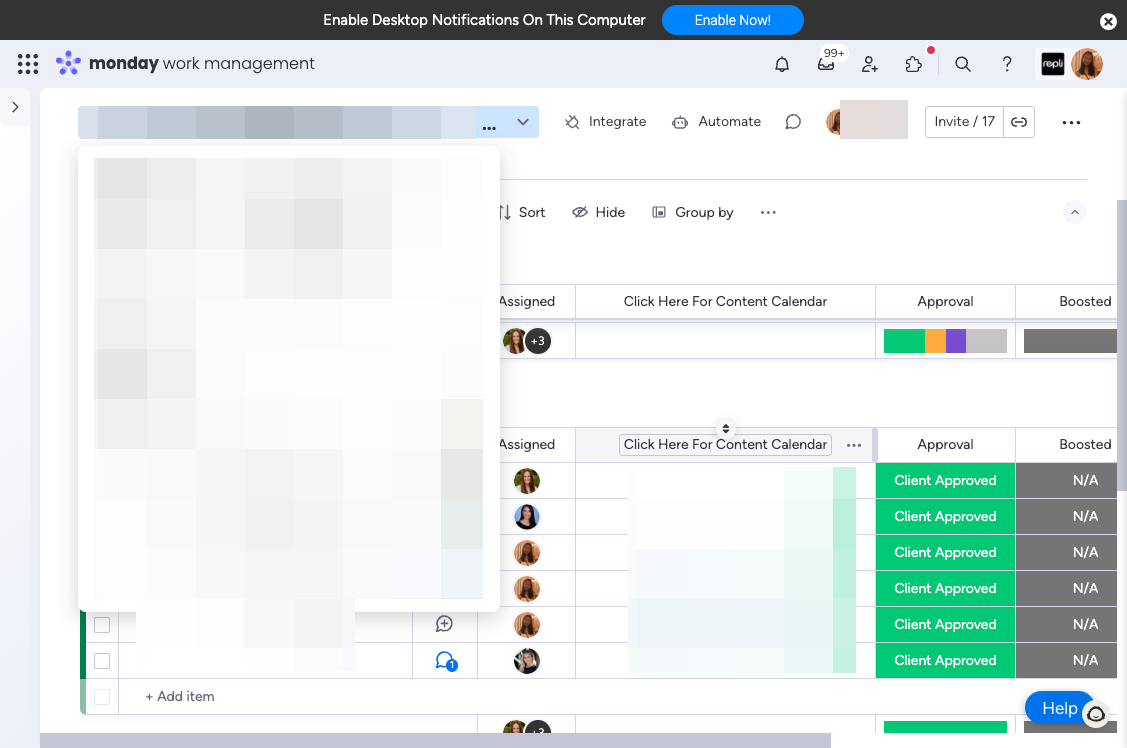Open the help question mark
This screenshot has width=1127, height=748.
point(1007,64)
